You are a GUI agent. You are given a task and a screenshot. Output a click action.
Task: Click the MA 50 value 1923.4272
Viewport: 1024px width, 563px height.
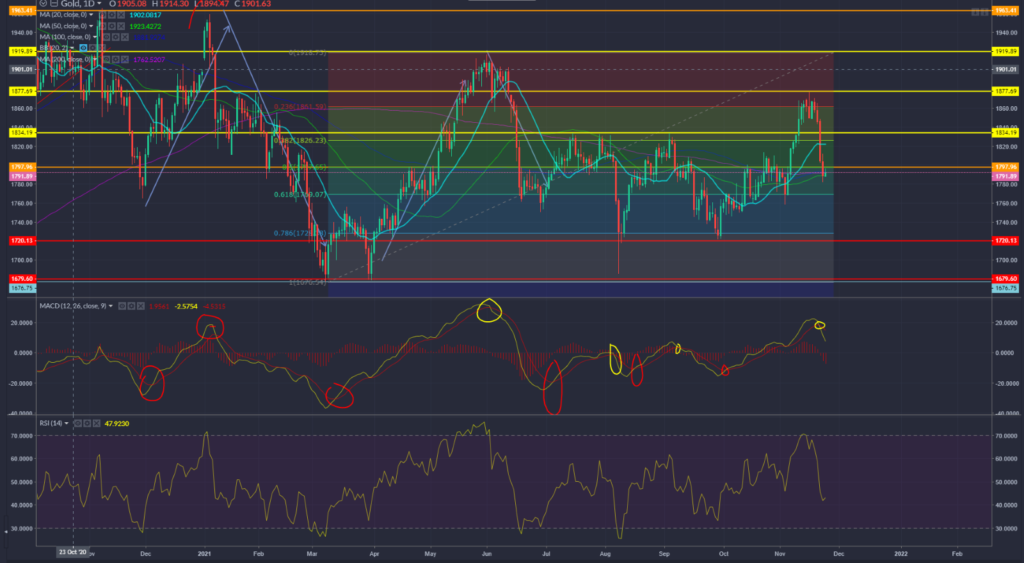[145, 26]
